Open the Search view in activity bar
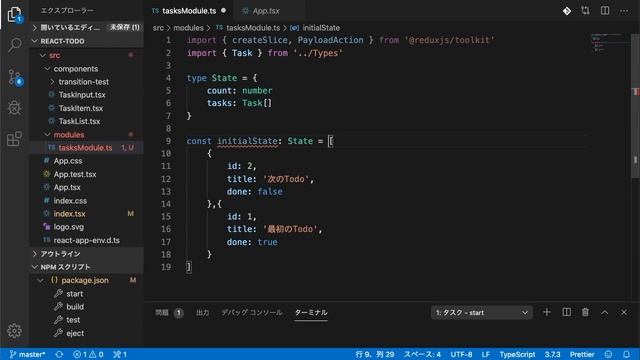 pos(15,44)
